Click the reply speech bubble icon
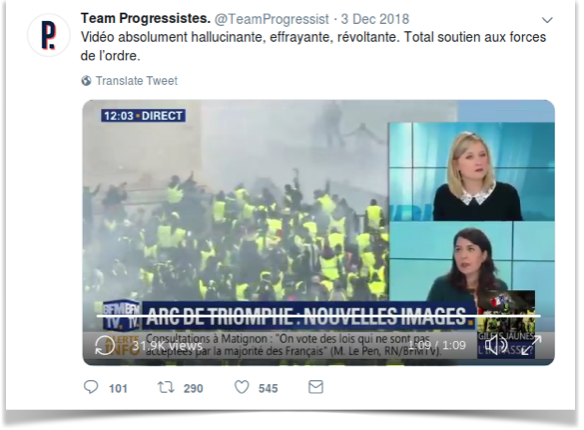This screenshot has height=430, width=584. click(x=91, y=387)
